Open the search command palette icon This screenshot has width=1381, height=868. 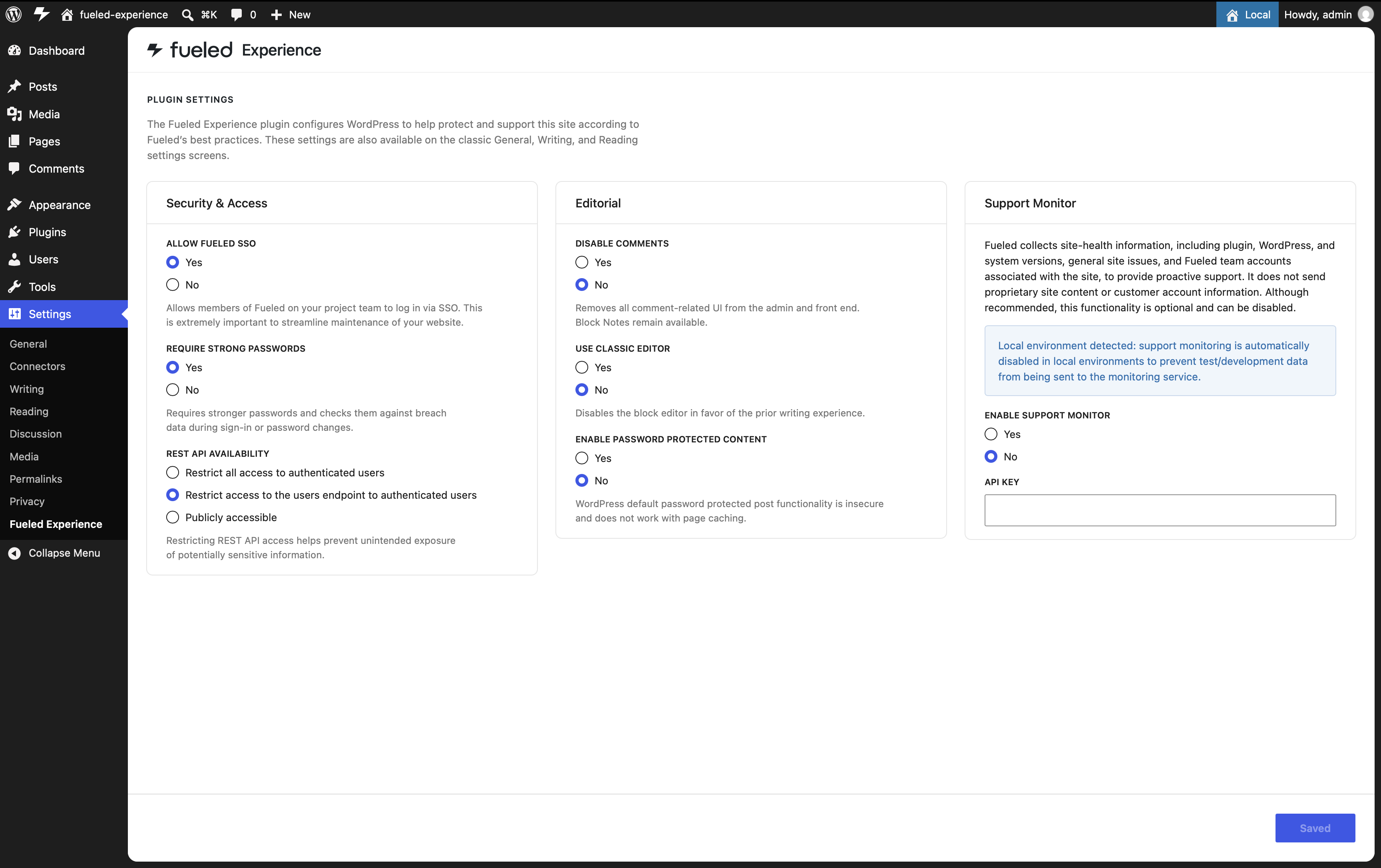[187, 14]
